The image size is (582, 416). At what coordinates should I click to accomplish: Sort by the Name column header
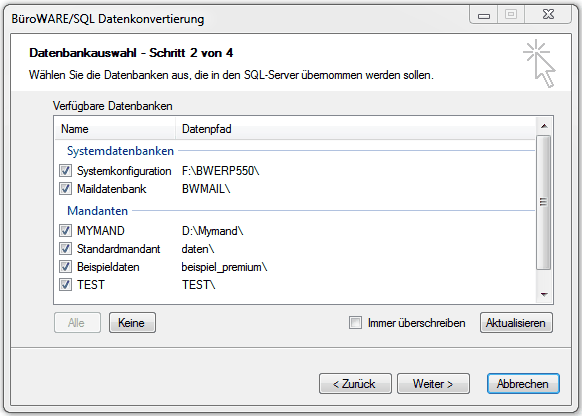(x=115, y=129)
